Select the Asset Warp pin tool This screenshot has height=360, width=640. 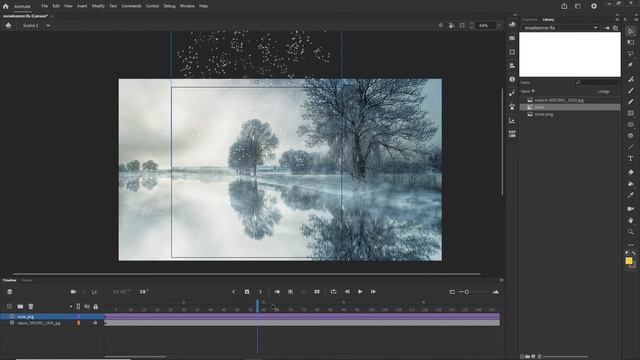(631, 65)
